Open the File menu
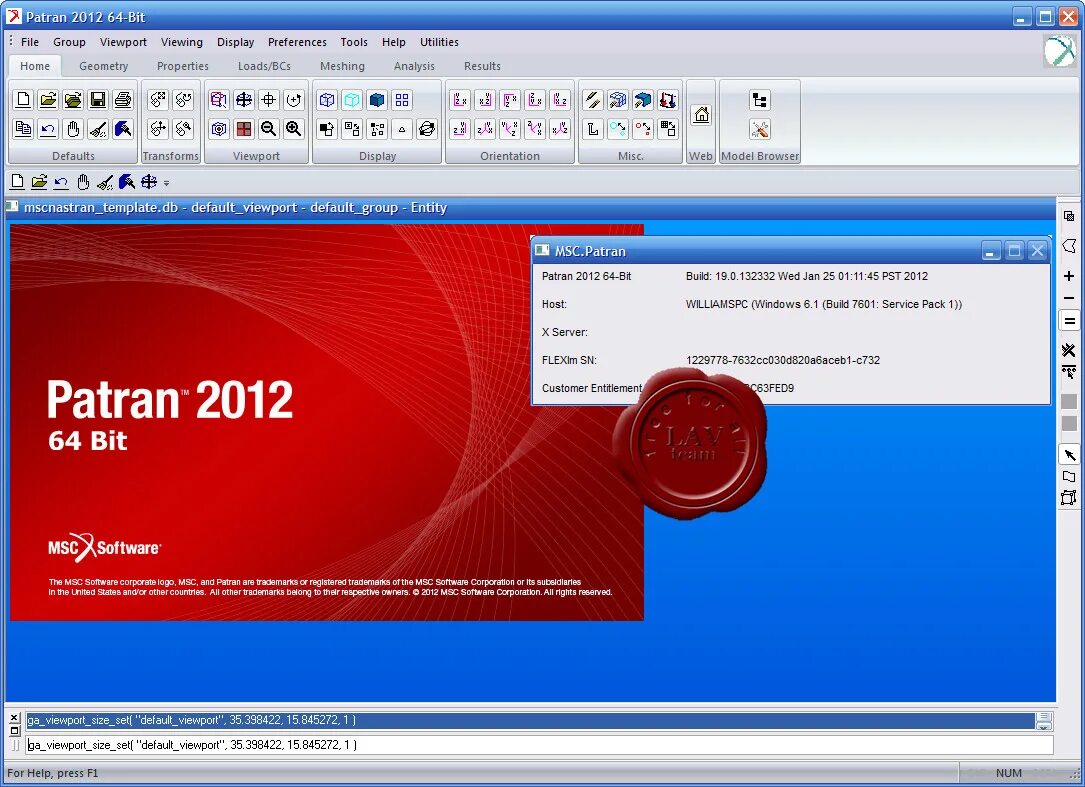 coord(30,42)
